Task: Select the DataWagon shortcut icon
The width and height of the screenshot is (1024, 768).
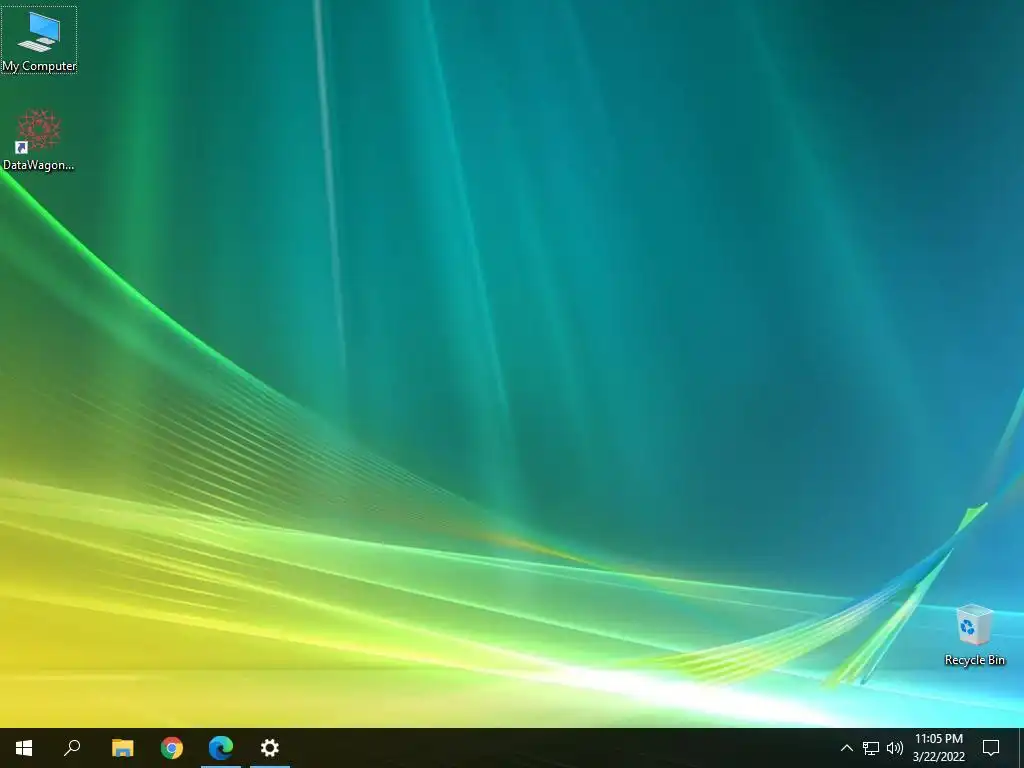Action: (39, 140)
